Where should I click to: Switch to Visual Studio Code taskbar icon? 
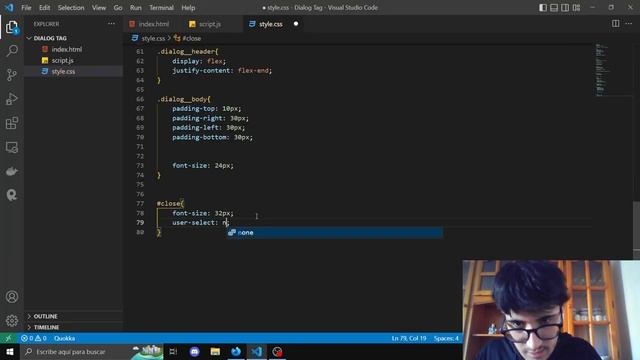[257, 351]
